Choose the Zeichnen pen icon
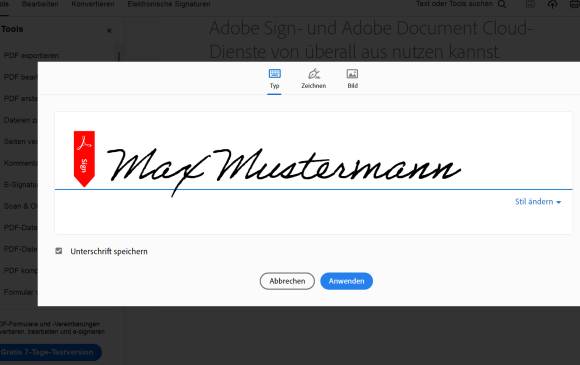The image size is (580, 365). [x=314, y=74]
